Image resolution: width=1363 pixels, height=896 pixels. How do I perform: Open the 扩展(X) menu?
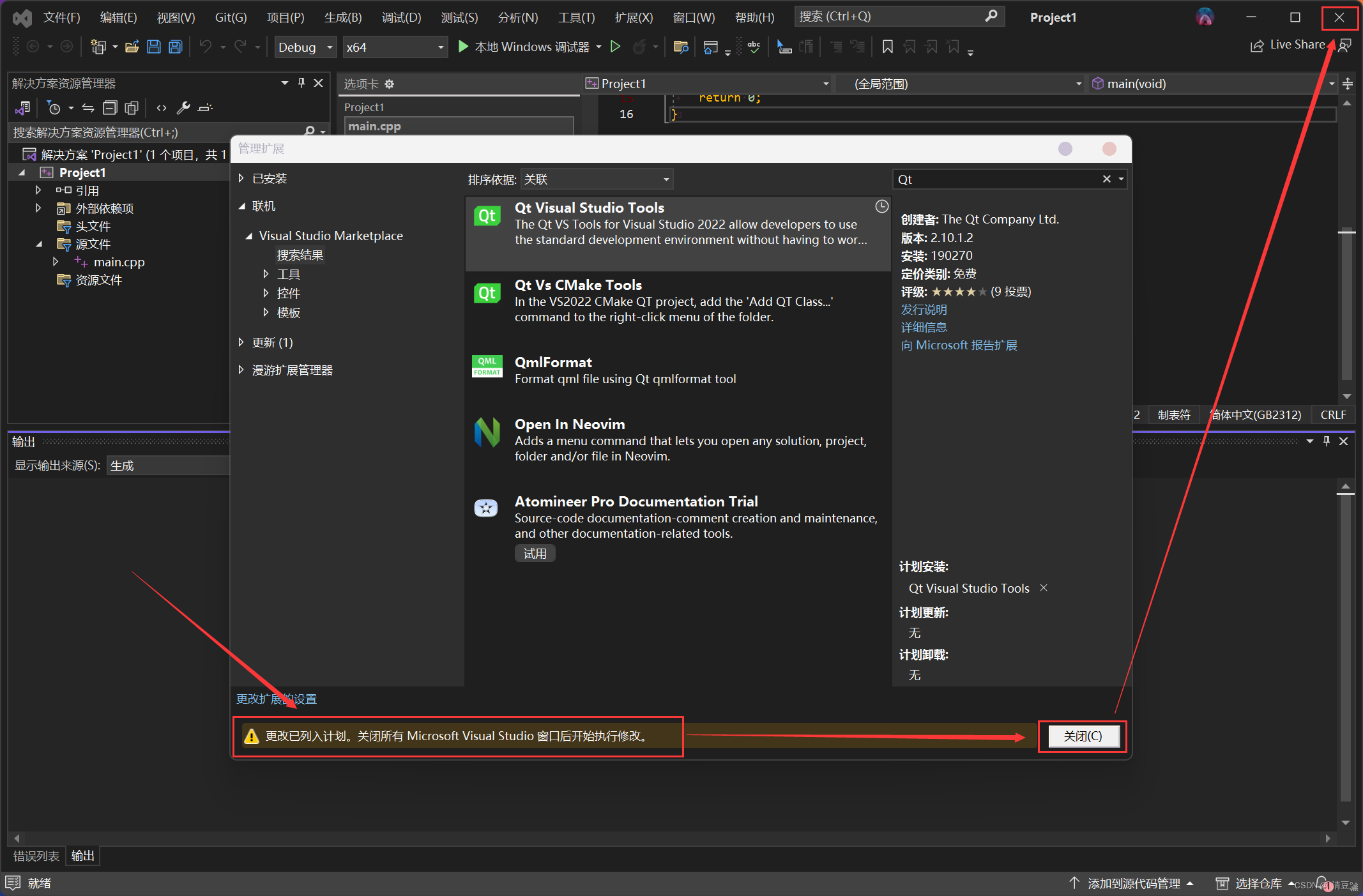pos(634,17)
